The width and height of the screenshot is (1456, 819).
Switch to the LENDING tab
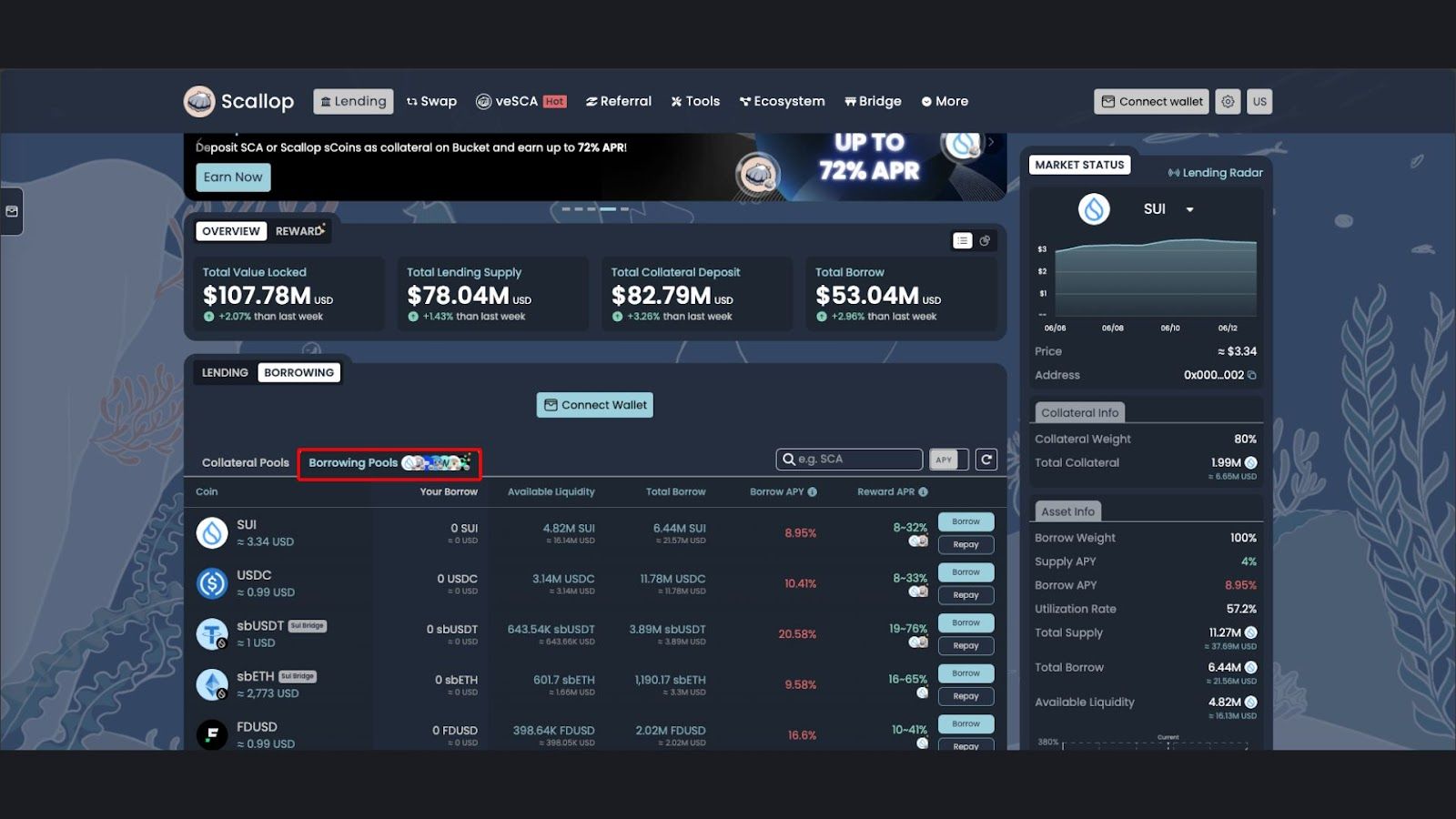point(225,372)
